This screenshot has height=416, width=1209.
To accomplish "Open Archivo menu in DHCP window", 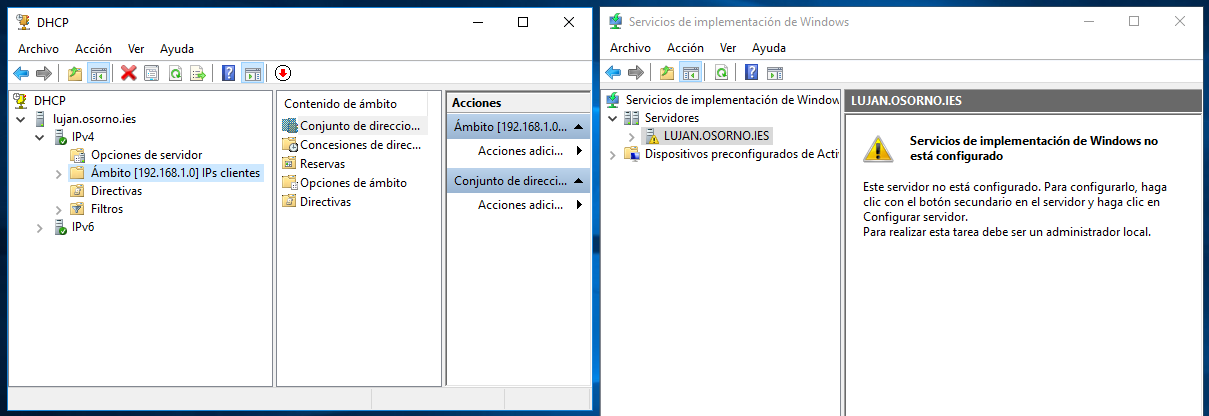I will (x=38, y=48).
